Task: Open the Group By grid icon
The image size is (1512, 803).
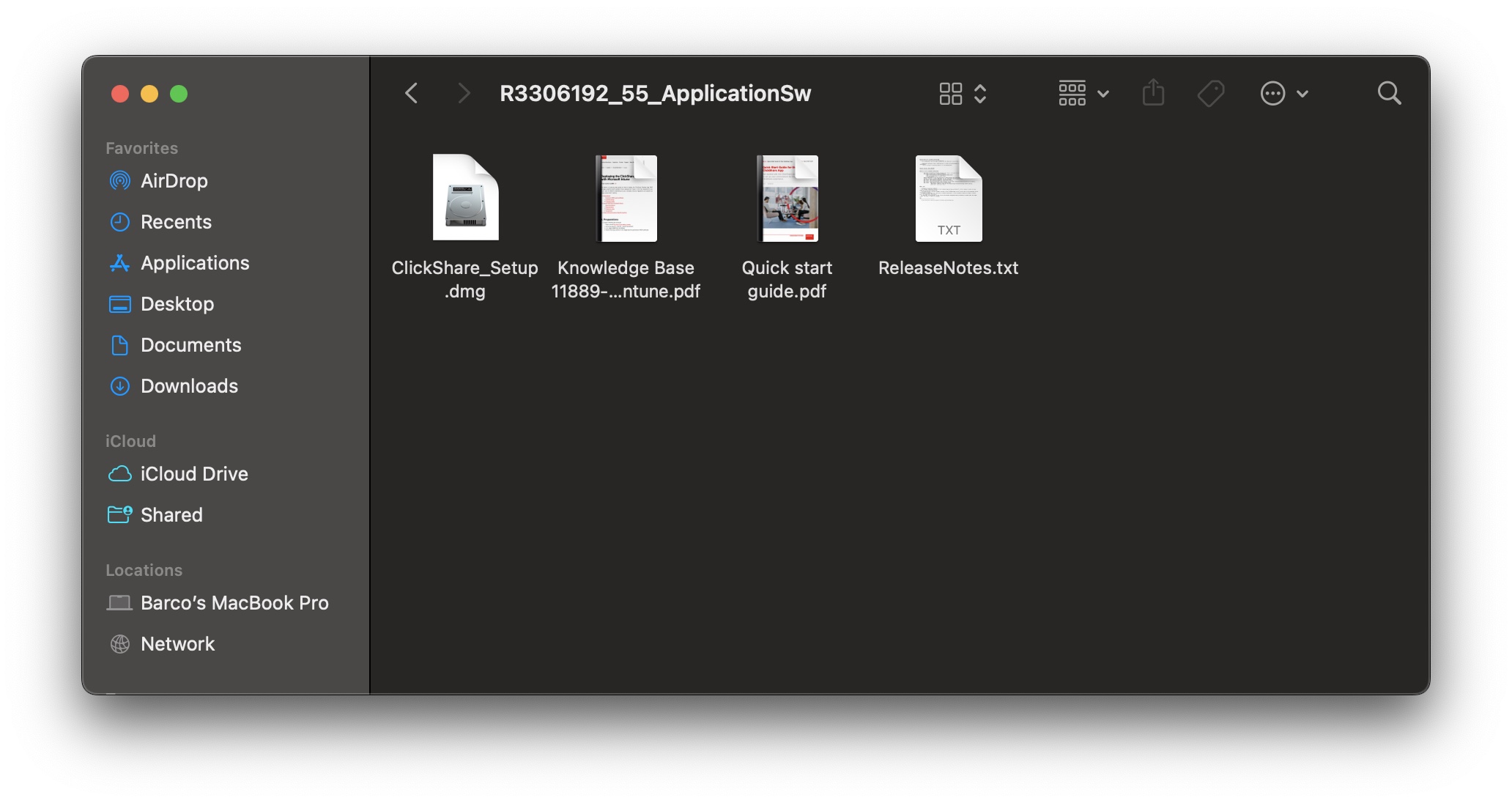Action: [1072, 94]
